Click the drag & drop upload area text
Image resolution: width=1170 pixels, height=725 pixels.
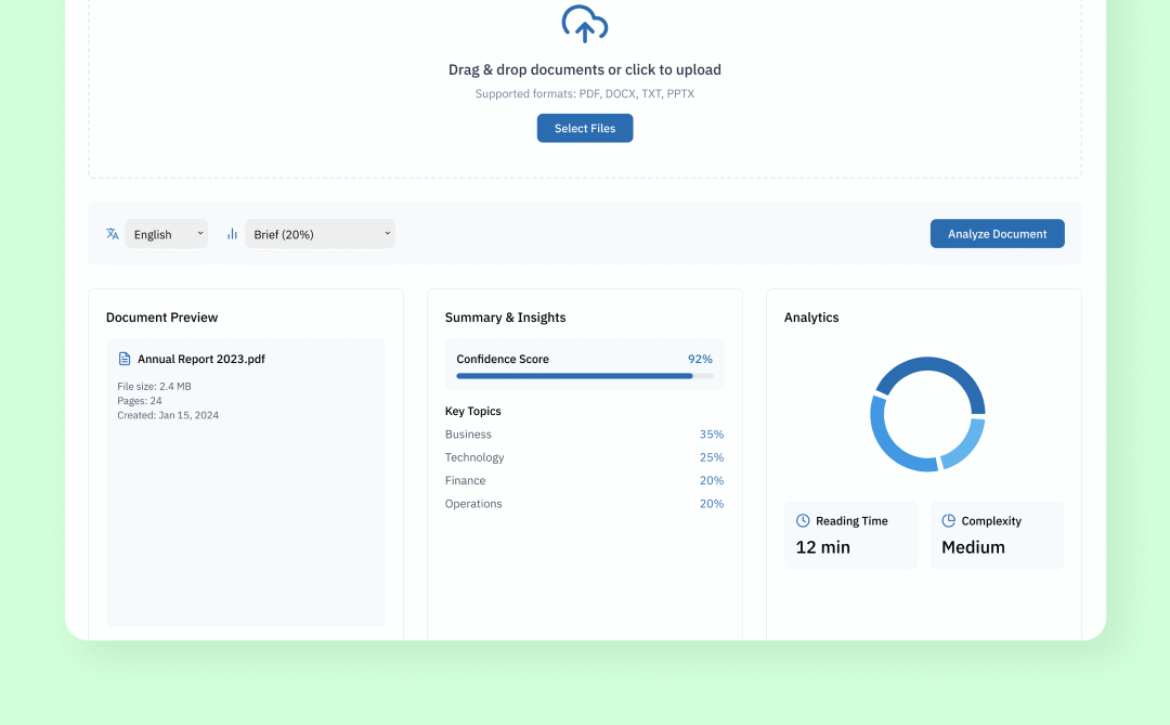click(584, 70)
